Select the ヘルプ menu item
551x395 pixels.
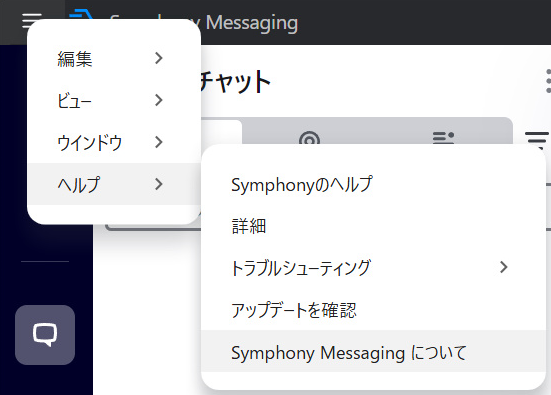(x=114, y=184)
